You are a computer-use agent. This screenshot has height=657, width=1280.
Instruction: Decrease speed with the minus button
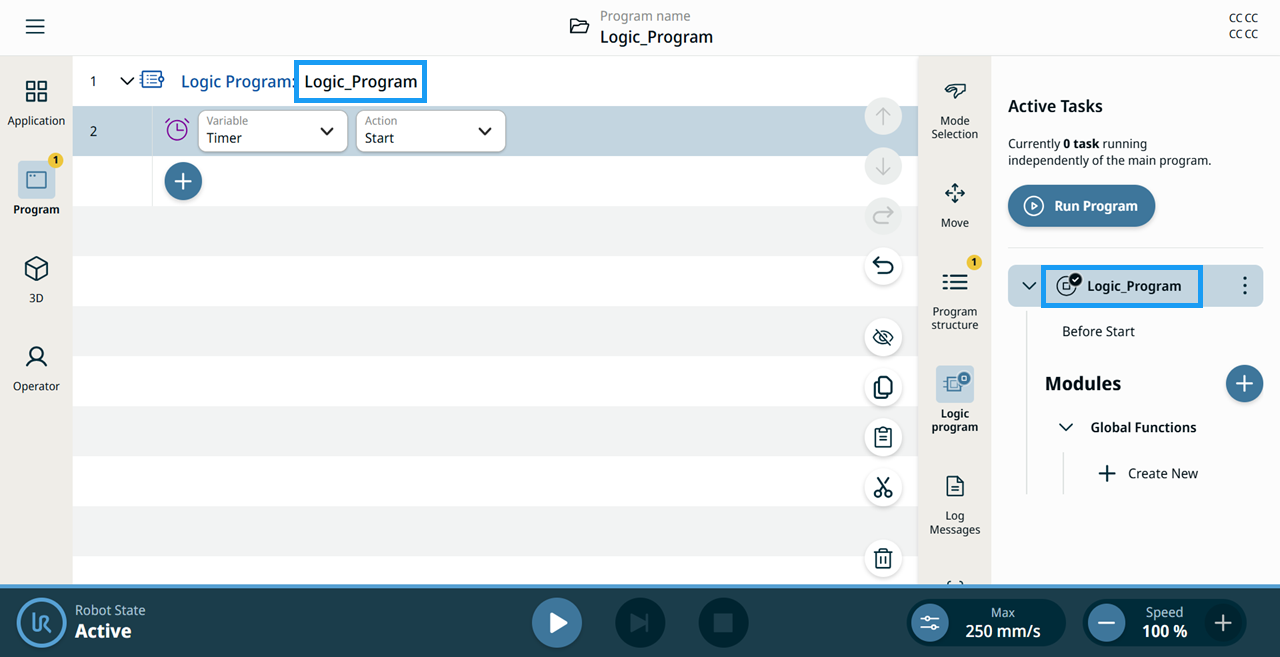click(1106, 623)
